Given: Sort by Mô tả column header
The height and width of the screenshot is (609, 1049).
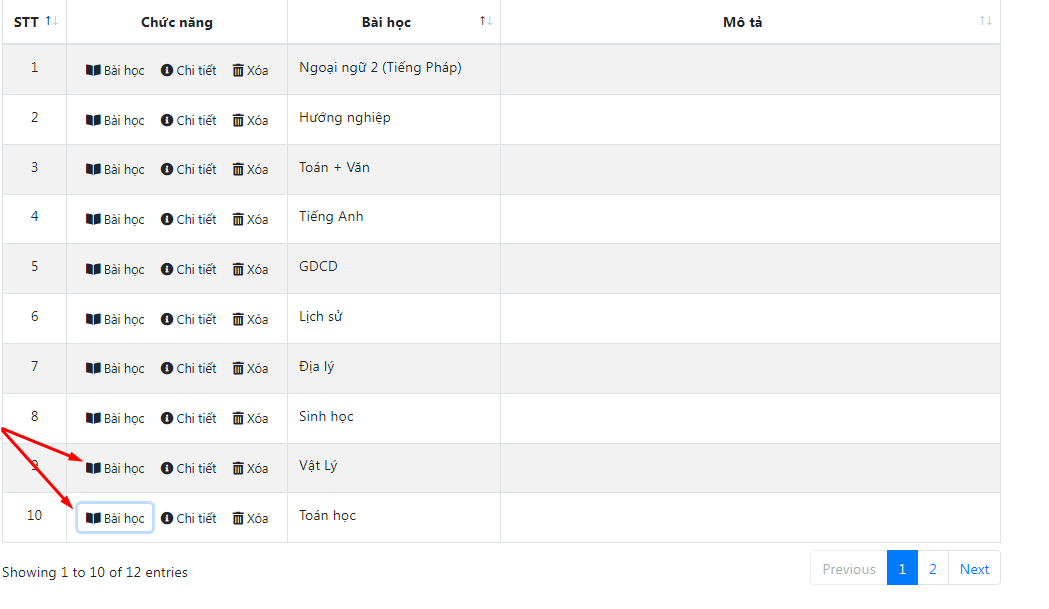Looking at the screenshot, I should (750, 22).
